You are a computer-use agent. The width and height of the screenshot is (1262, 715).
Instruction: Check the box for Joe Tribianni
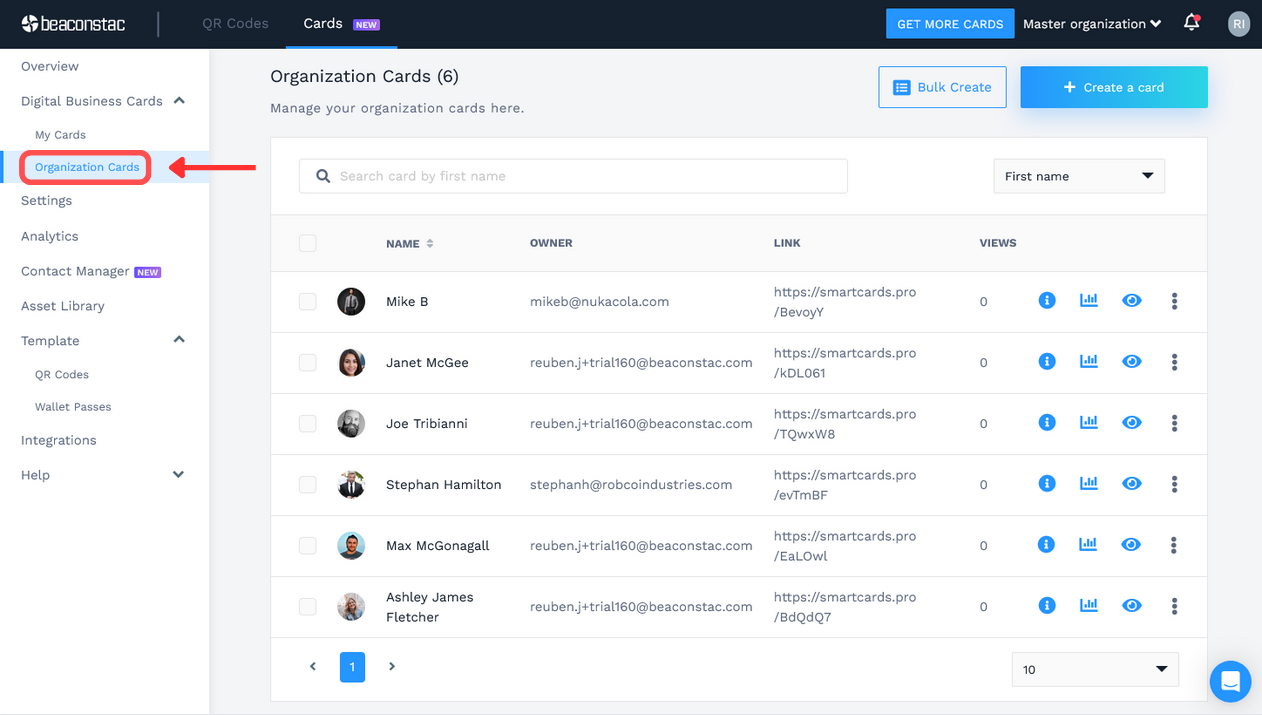pos(308,423)
